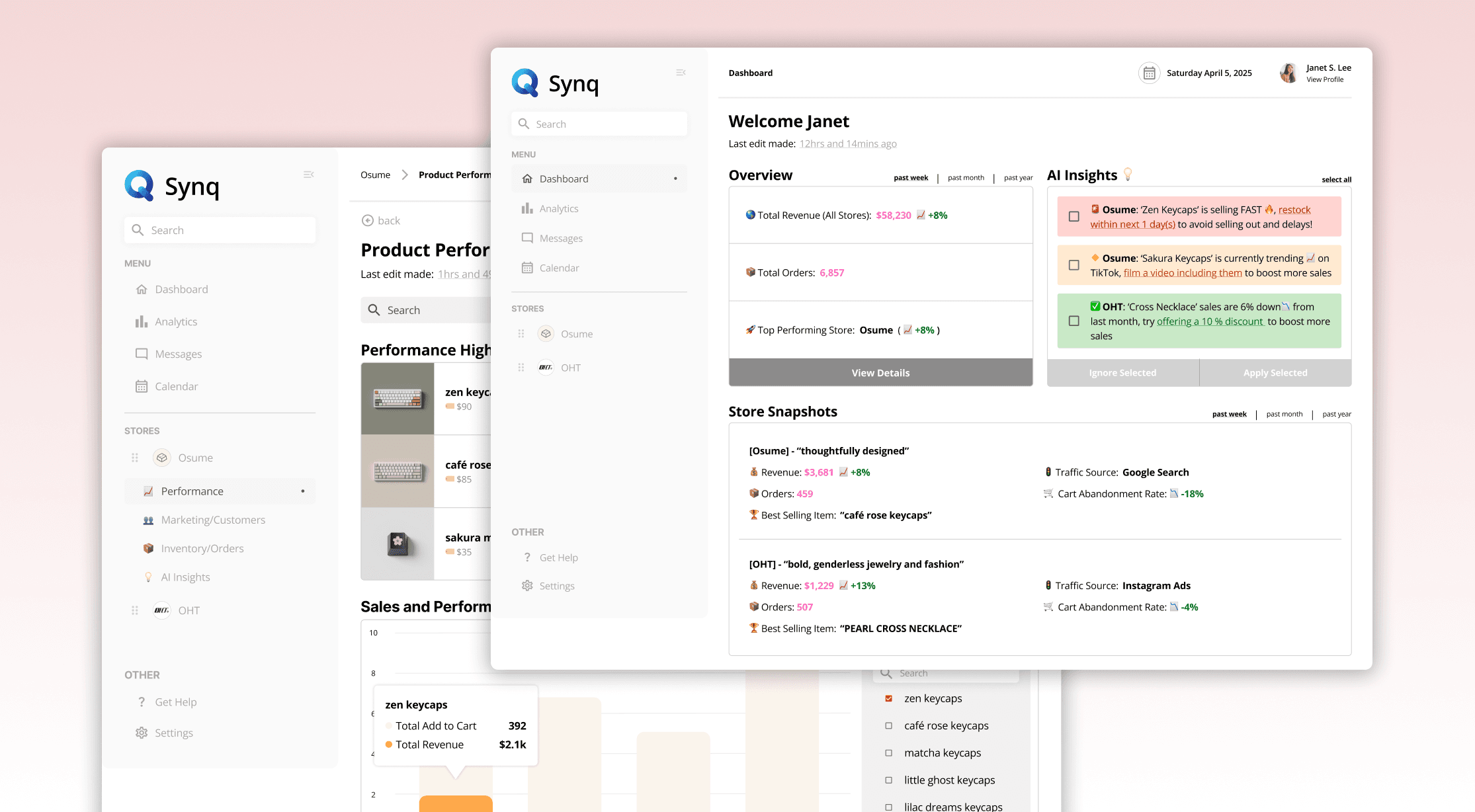1475x812 pixels.
Task: Click the Settings gear icon in the front sidebar
Action: tap(527, 586)
